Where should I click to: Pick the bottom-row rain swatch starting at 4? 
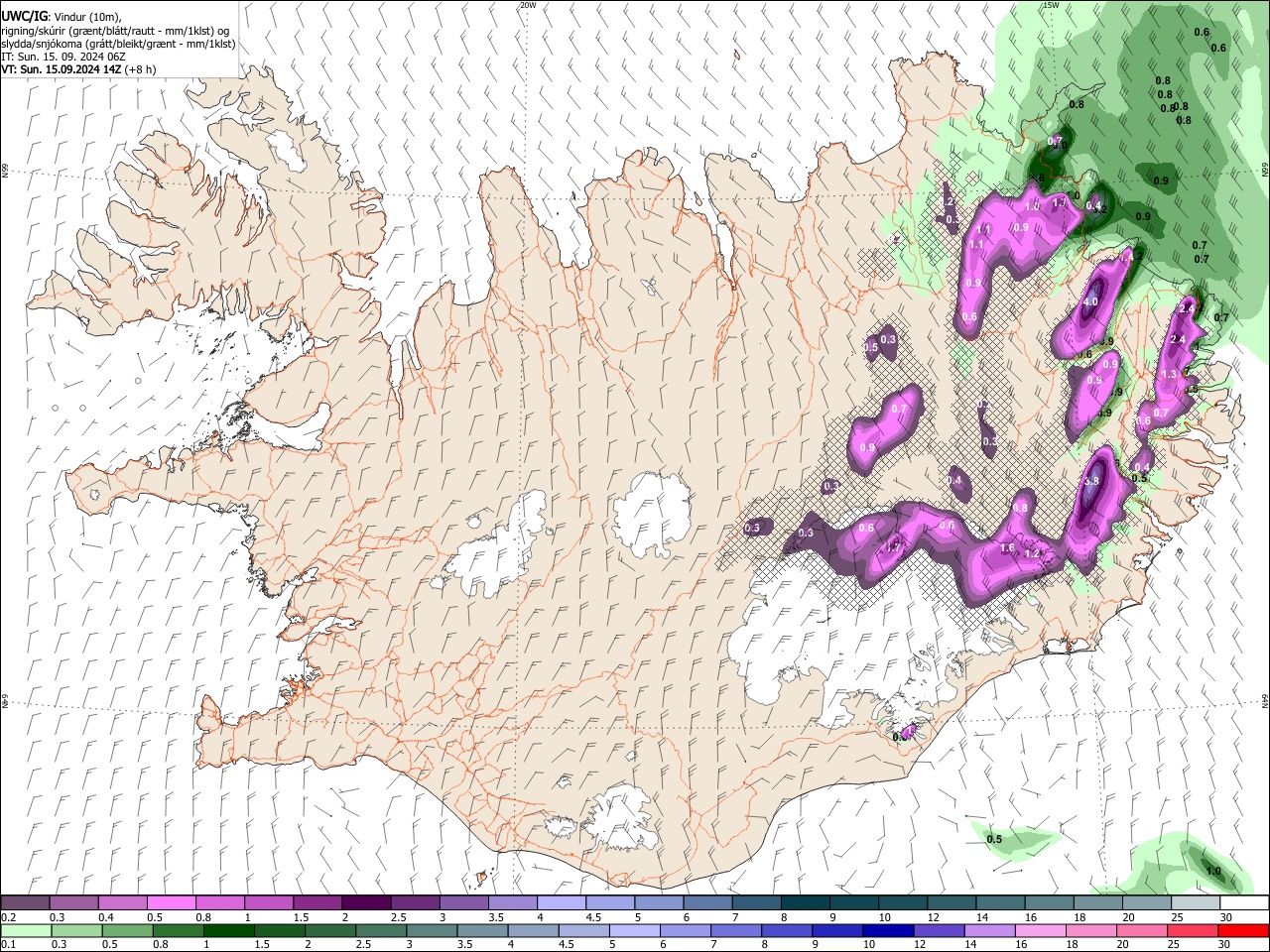click(533, 930)
